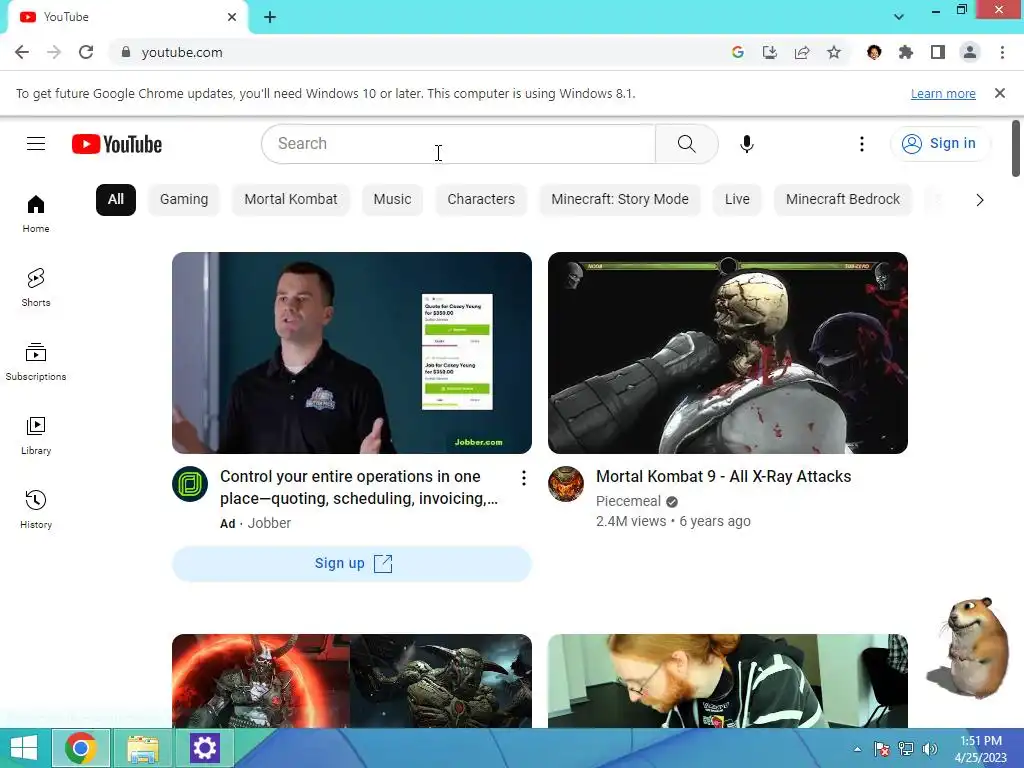1024x768 pixels.
Task: Click the Piecemeal channel name
Action: [x=628, y=501]
